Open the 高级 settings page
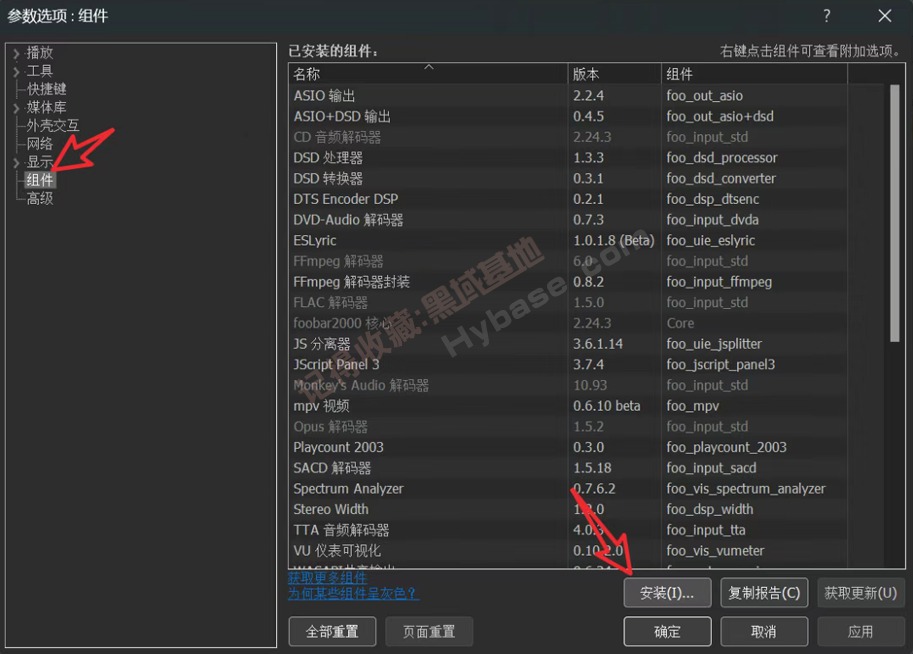913x654 pixels. 40,199
